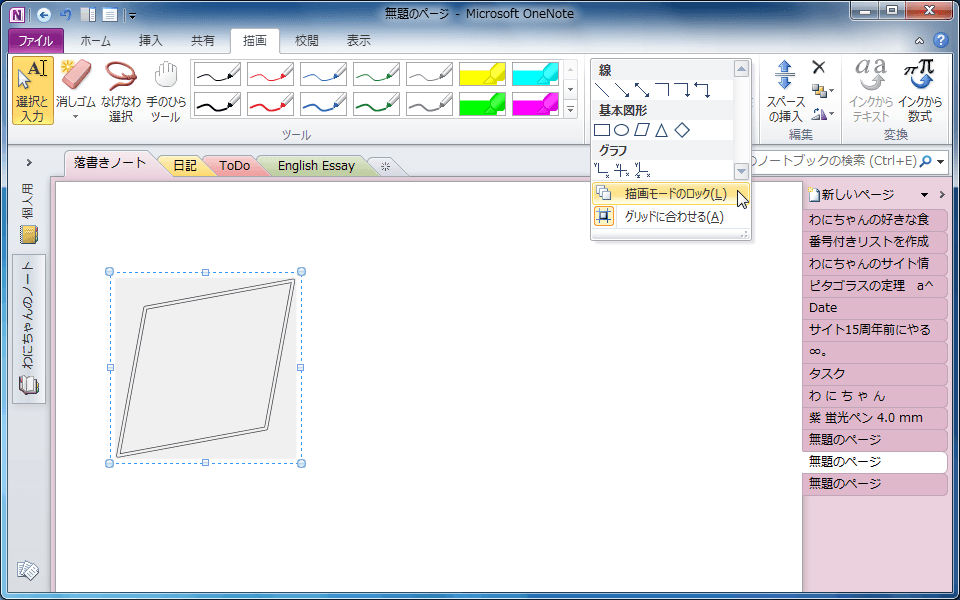Image resolution: width=960 pixels, height=600 pixels.
Task: Click 新しいページ to add a page
Action: pos(851,195)
